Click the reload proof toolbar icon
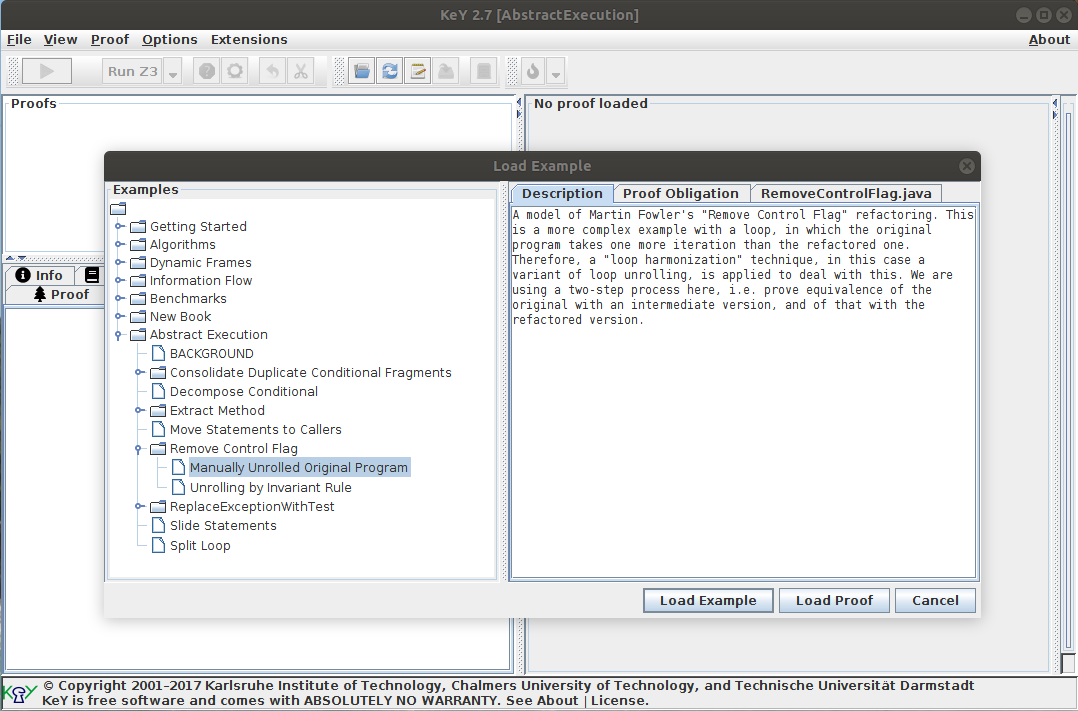This screenshot has height=711, width=1078. pyautogui.click(x=390, y=71)
